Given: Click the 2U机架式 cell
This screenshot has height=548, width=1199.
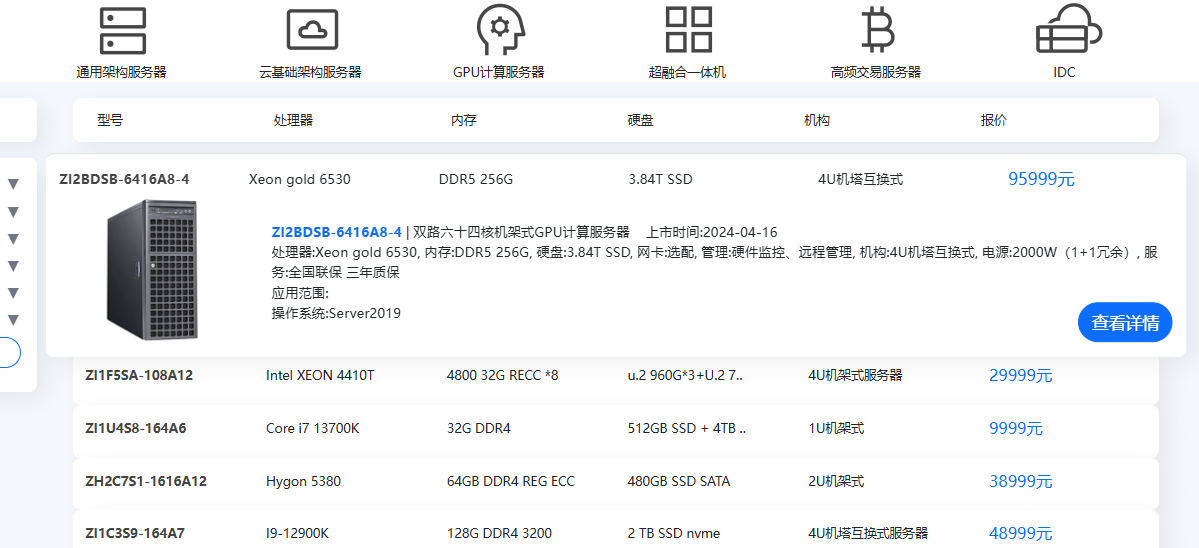Looking at the screenshot, I should [x=836, y=482].
